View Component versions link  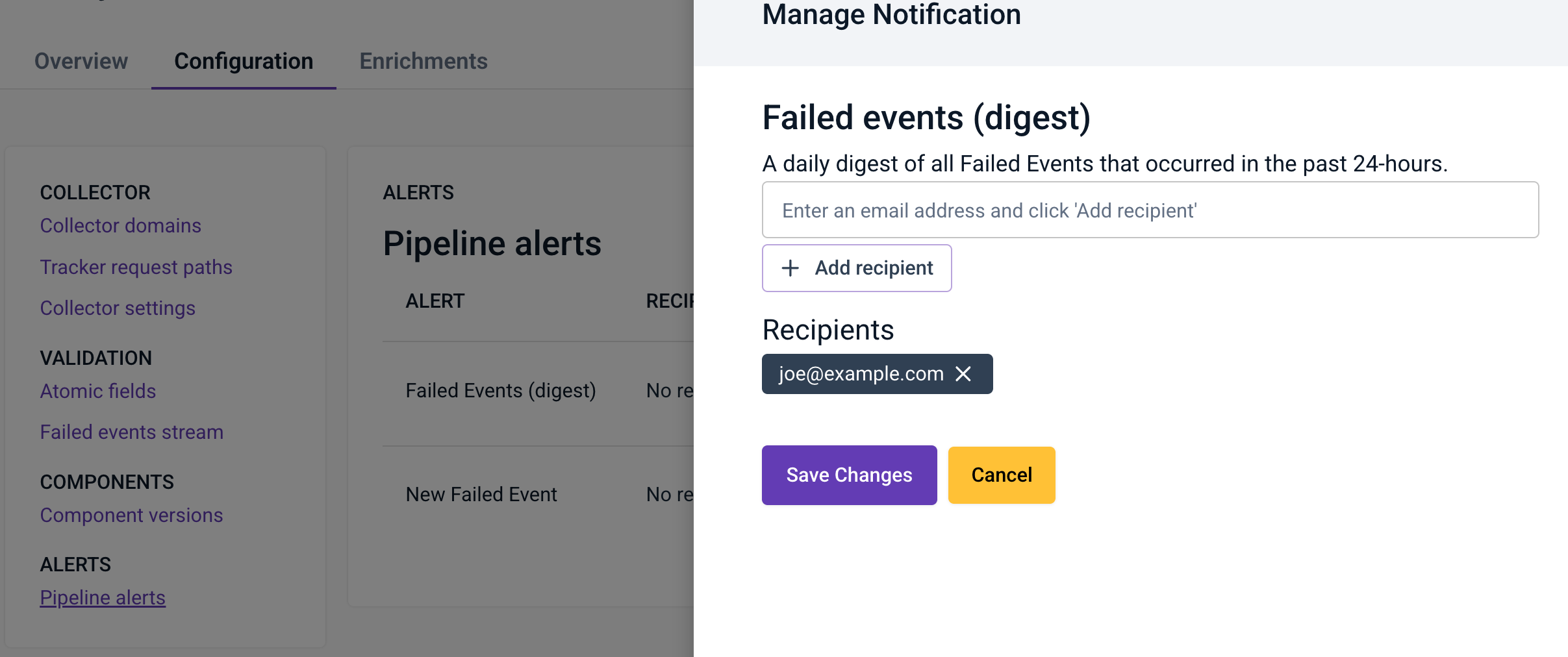(x=132, y=515)
